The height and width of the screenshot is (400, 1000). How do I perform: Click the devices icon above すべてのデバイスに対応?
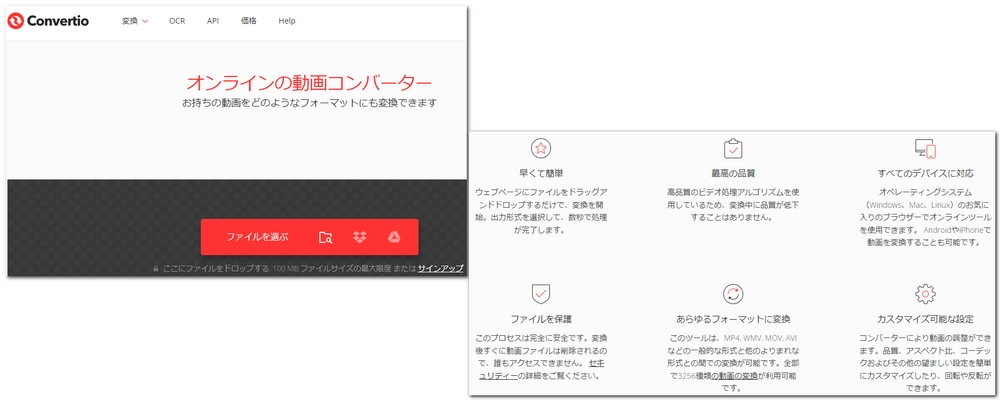925,149
